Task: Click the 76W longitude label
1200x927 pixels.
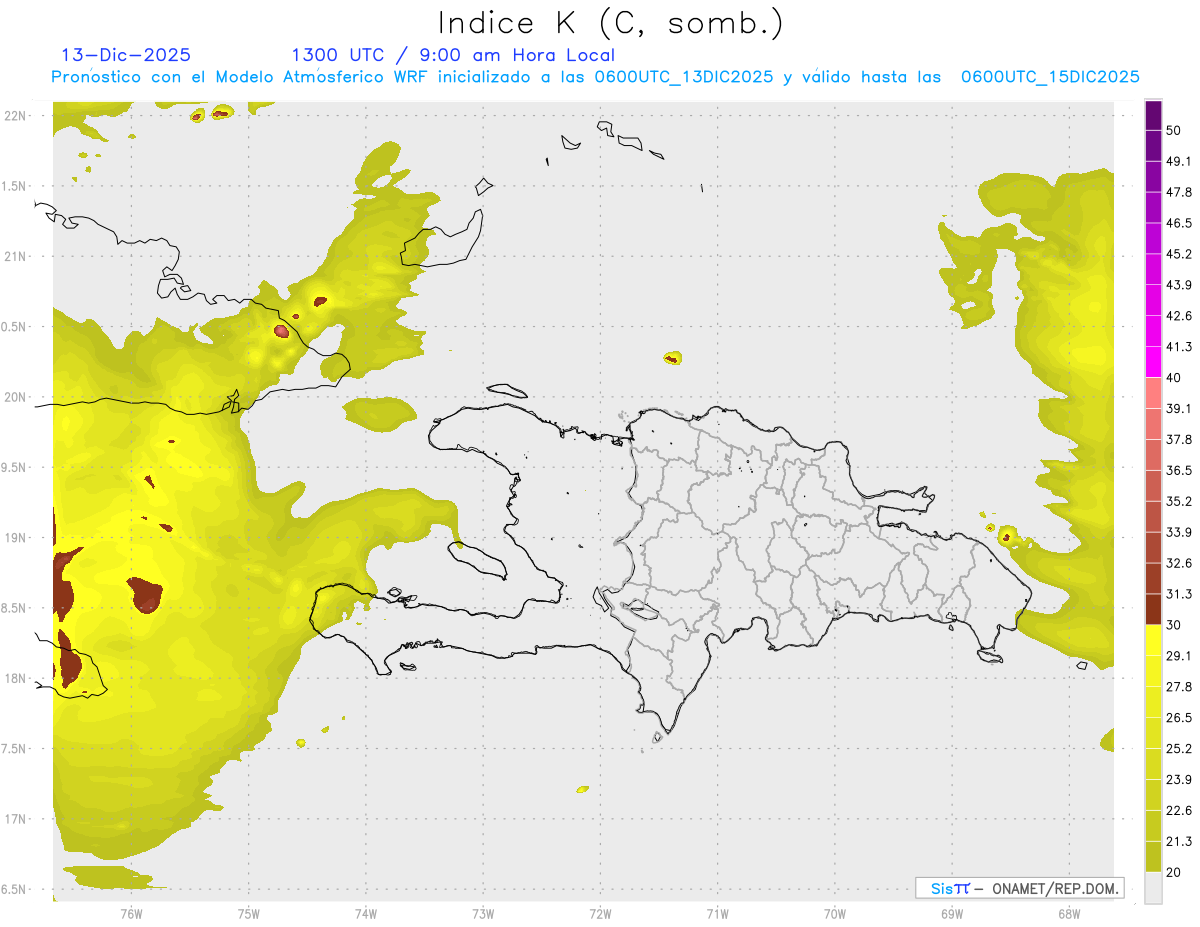Action: (x=131, y=913)
